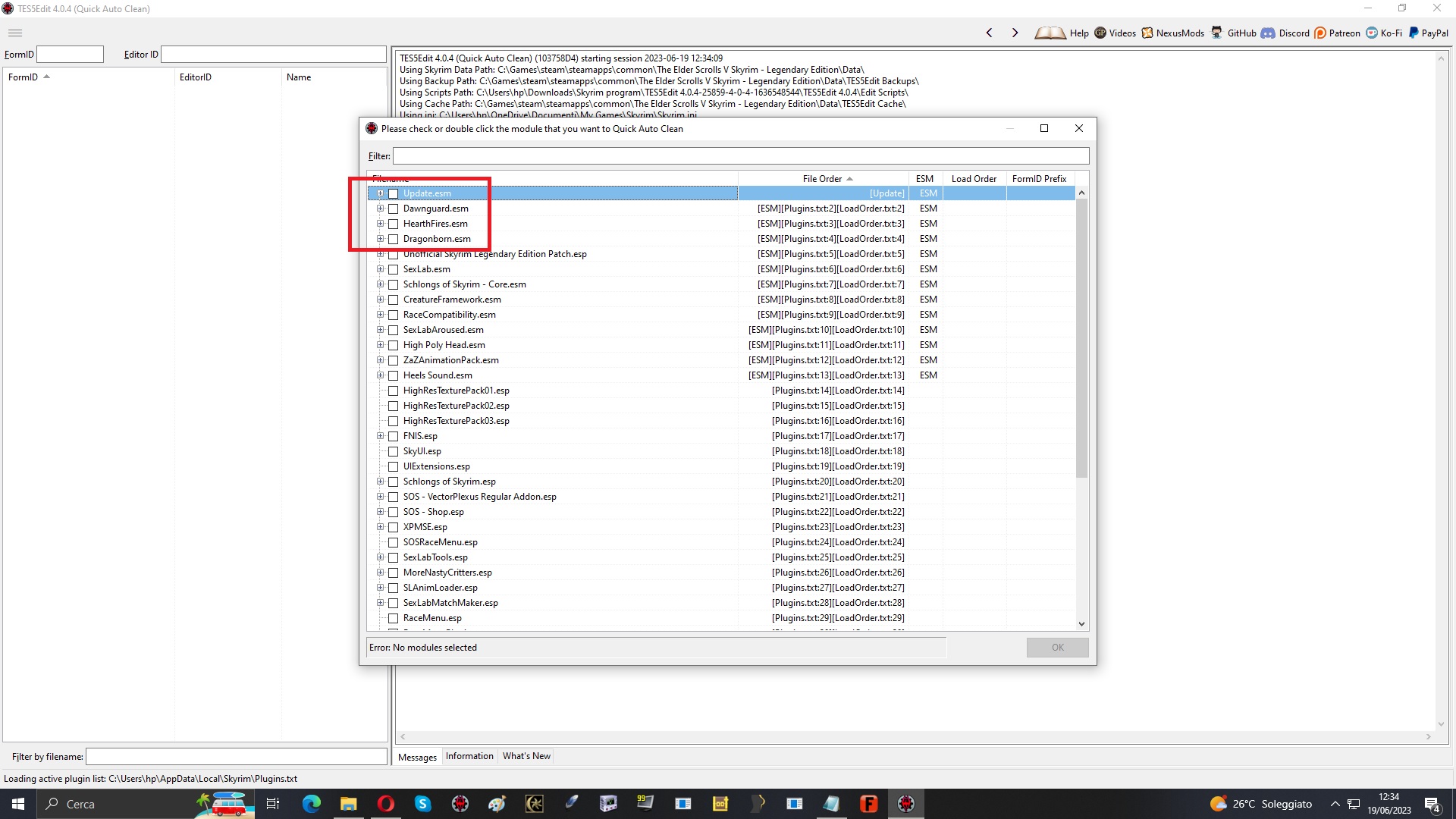Click the back navigation arrow
1456x819 pixels.
click(x=989, y=33)
